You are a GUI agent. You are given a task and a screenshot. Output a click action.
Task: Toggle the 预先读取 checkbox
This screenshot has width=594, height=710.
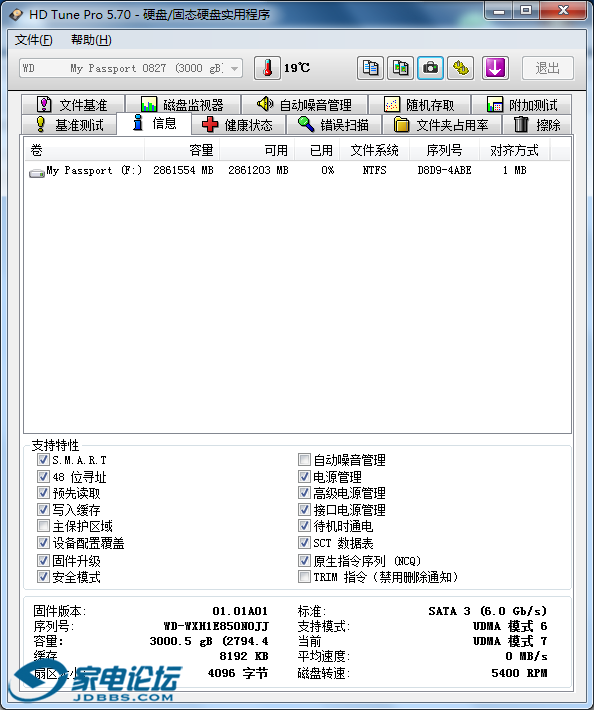43,493
